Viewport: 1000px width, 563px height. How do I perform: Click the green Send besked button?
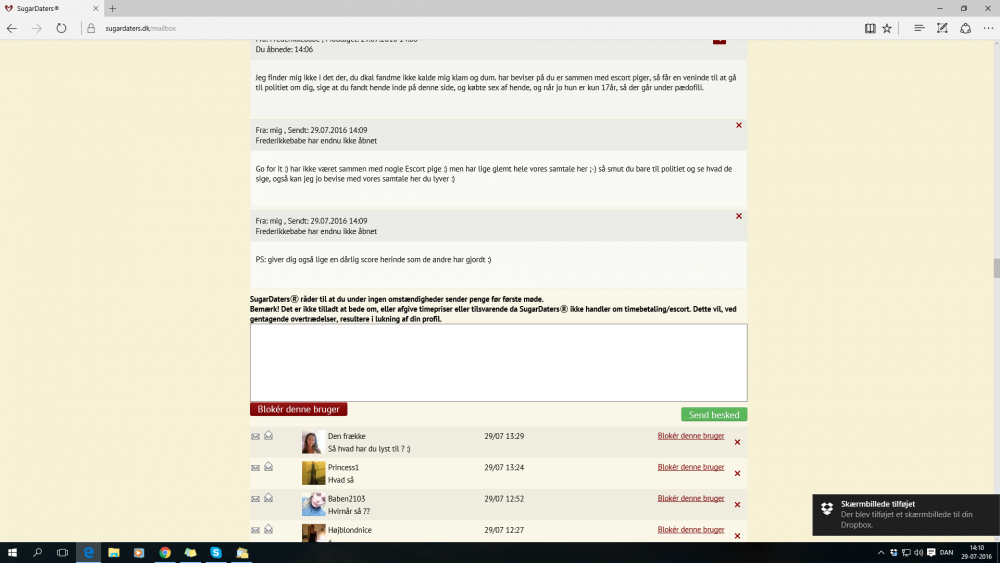[x=714, y=414]
